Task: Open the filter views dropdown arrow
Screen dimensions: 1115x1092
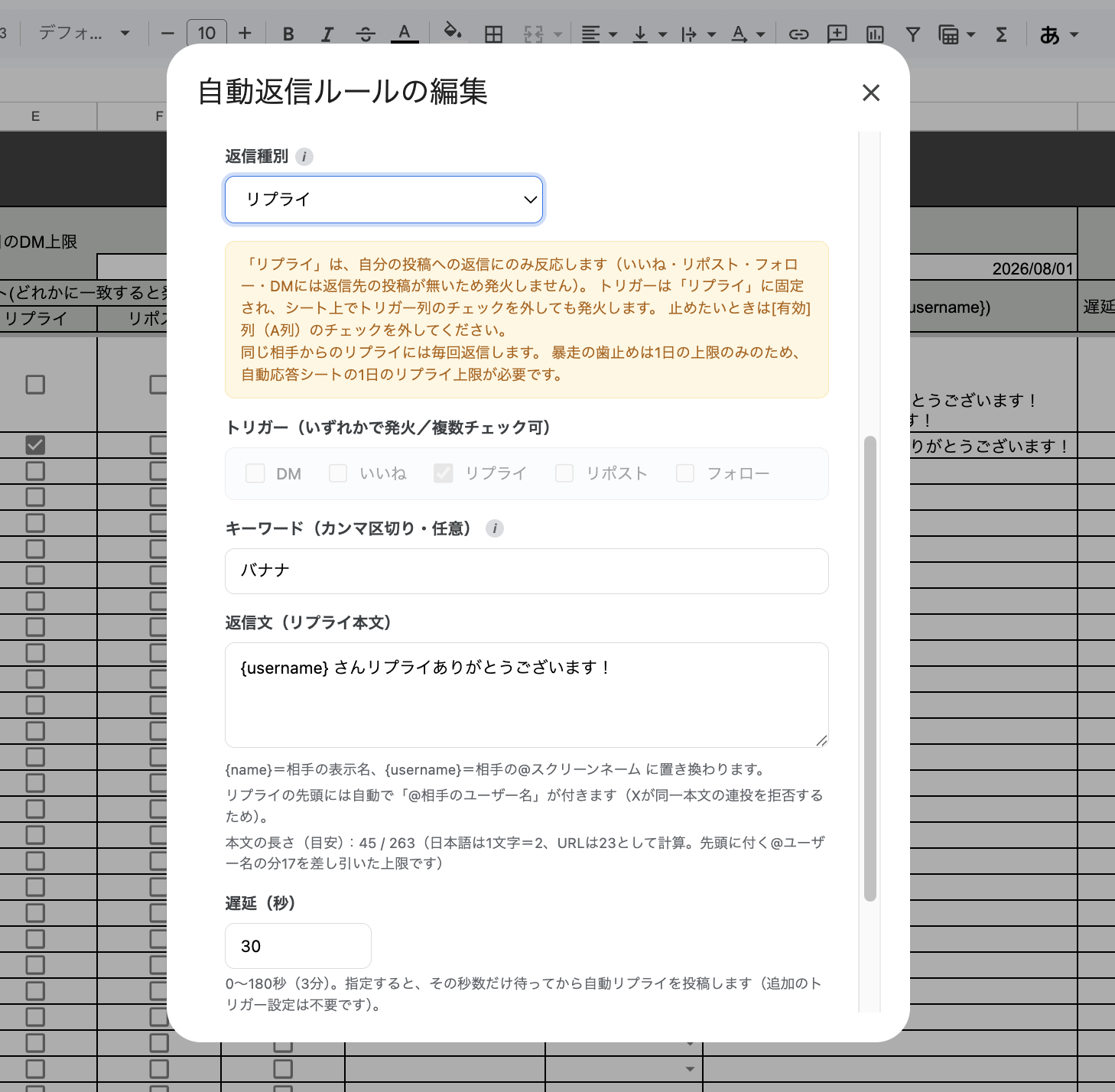Action: 971,34
